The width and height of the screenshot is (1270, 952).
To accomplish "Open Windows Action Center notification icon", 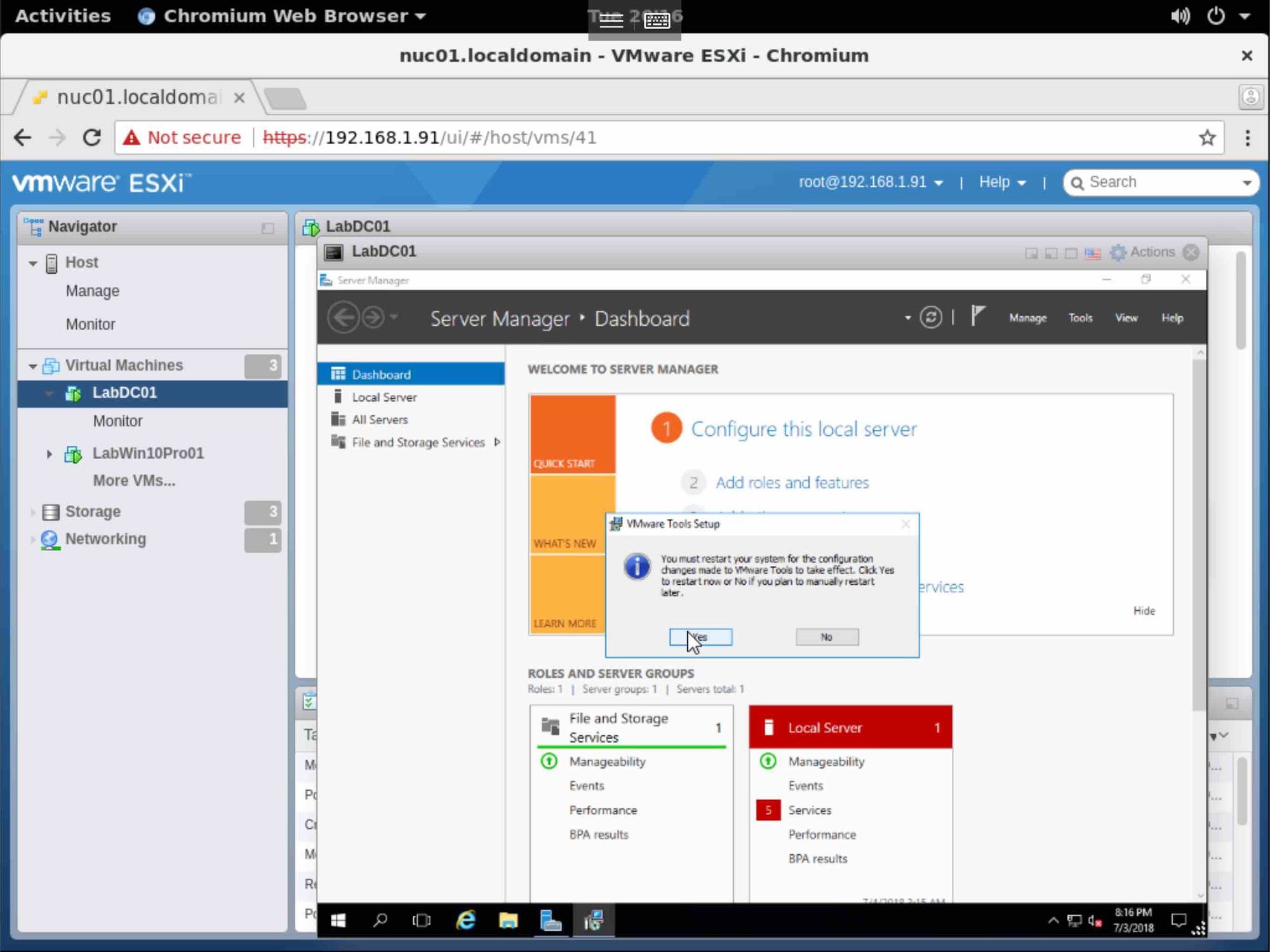I will (x=1179, y=920).
